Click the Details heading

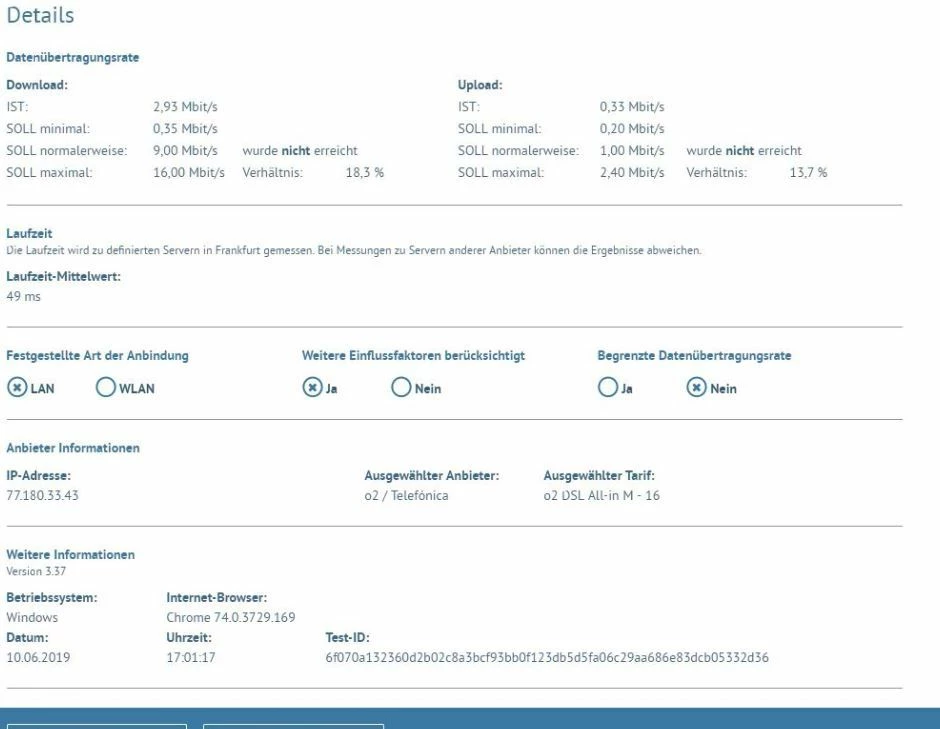tap(40, 15)
